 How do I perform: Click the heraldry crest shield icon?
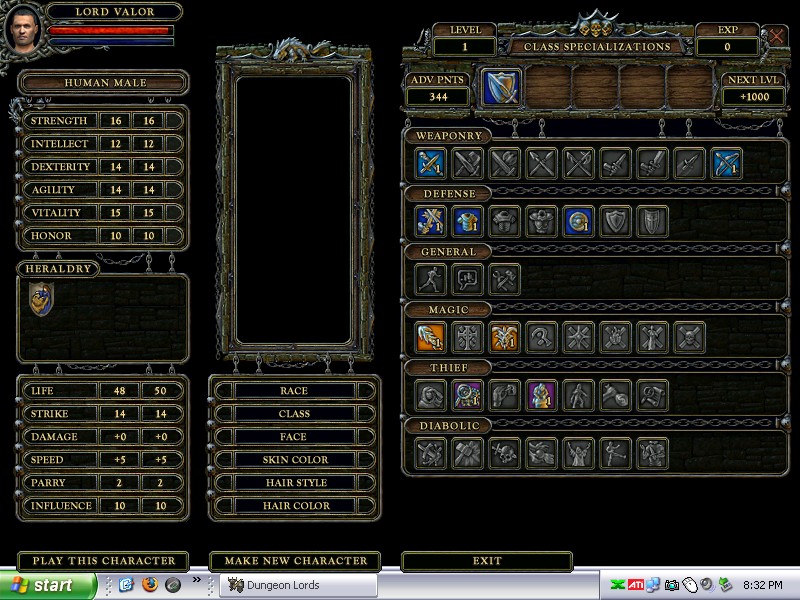click(41, 299)
